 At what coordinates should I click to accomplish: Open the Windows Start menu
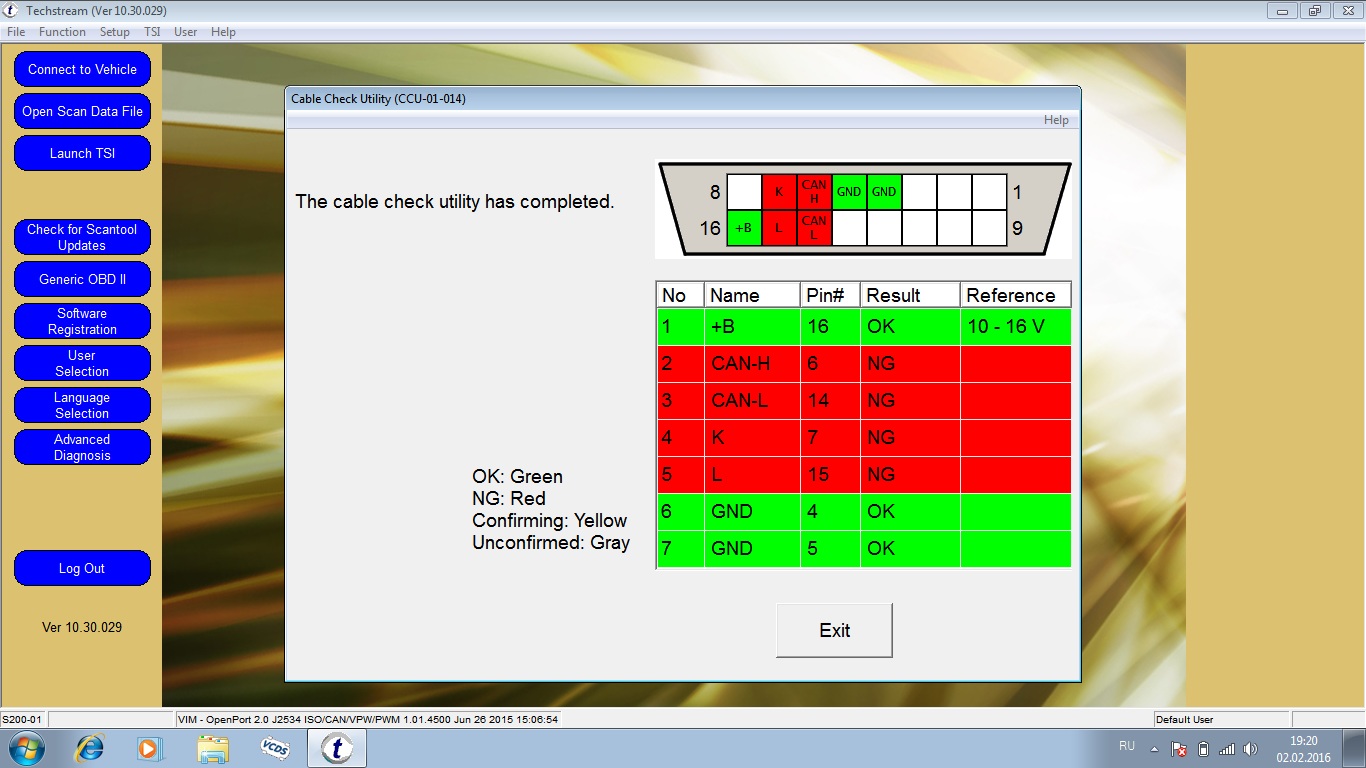tap(25, 748)
